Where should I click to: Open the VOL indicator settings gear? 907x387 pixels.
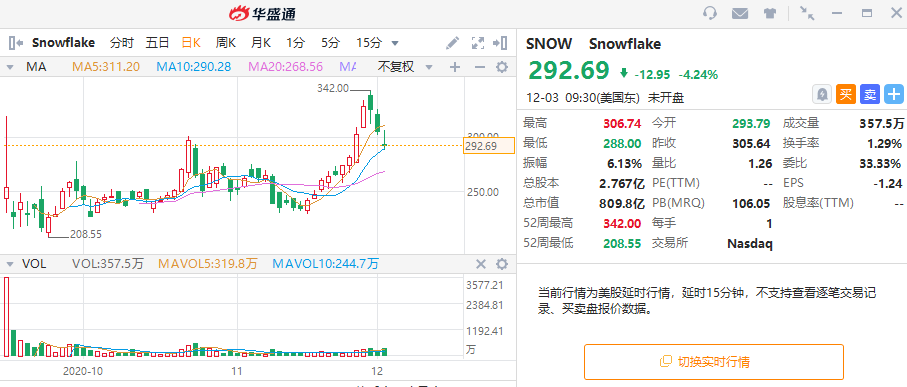[x=502, y=264]
